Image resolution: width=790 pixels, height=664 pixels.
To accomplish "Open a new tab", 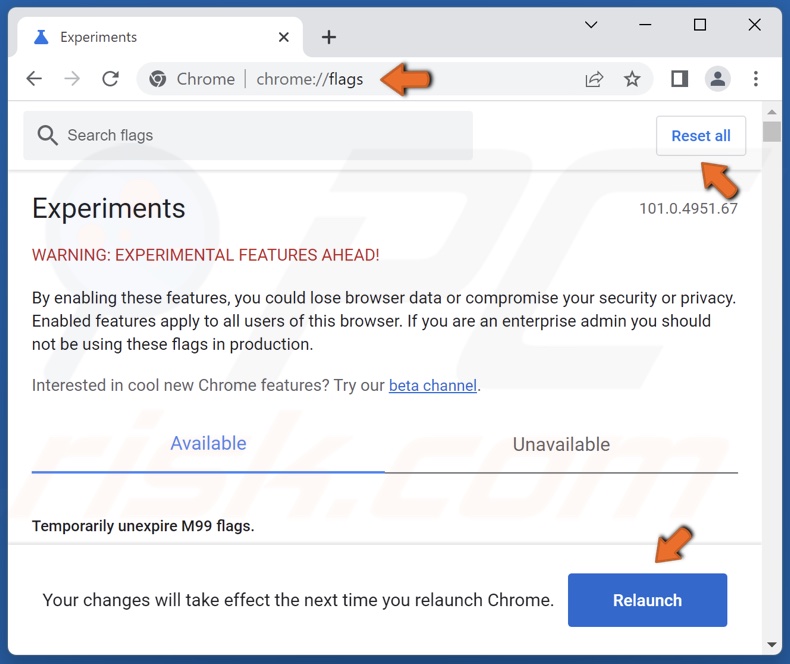I will (x=328, y=37).
